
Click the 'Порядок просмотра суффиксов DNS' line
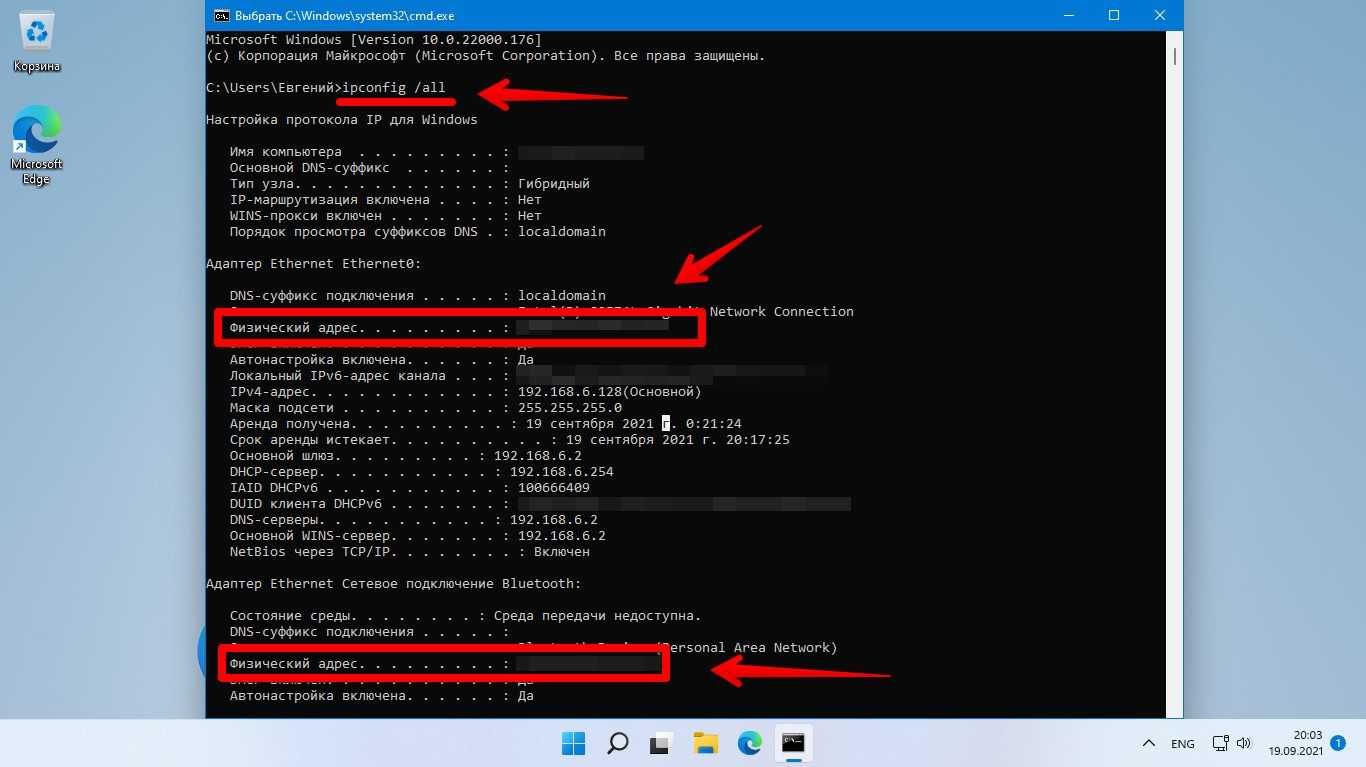pyautogui.click(x=417, y=232)
